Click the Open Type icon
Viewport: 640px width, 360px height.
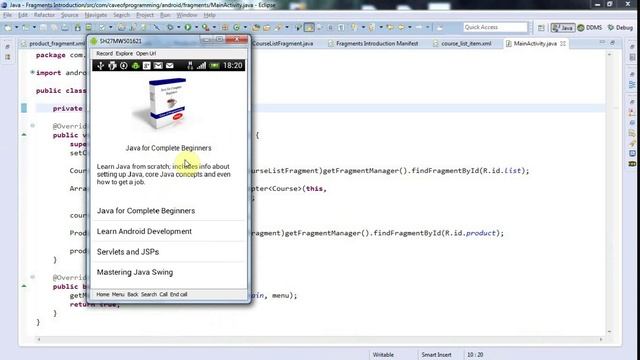(256, 27)
